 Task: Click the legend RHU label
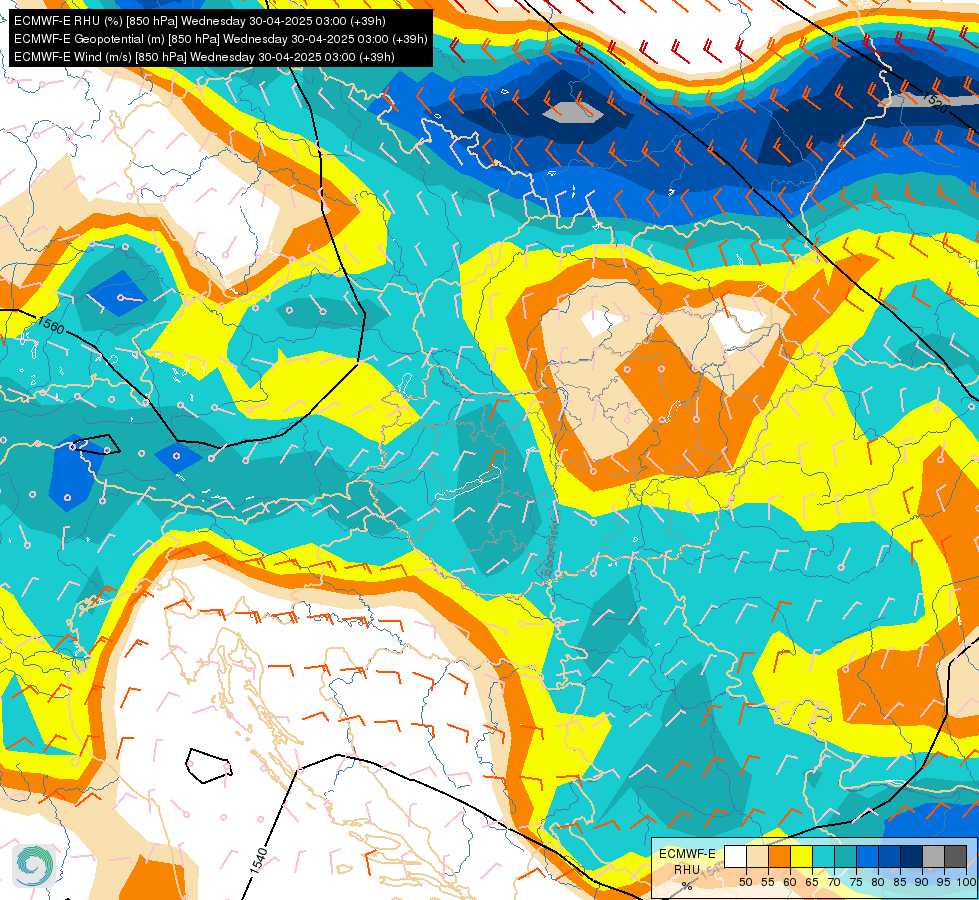tap(687, 870)
